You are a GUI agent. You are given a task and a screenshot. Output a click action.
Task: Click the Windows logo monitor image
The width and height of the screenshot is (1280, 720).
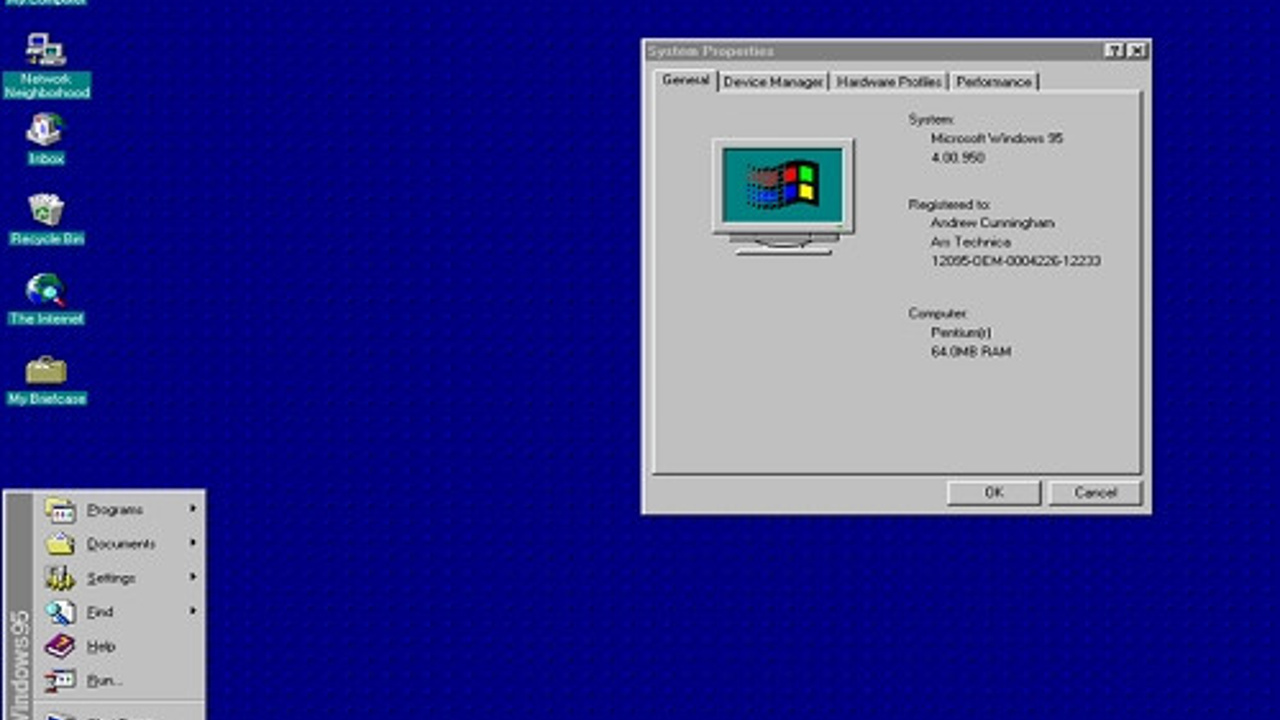(783, 196)
